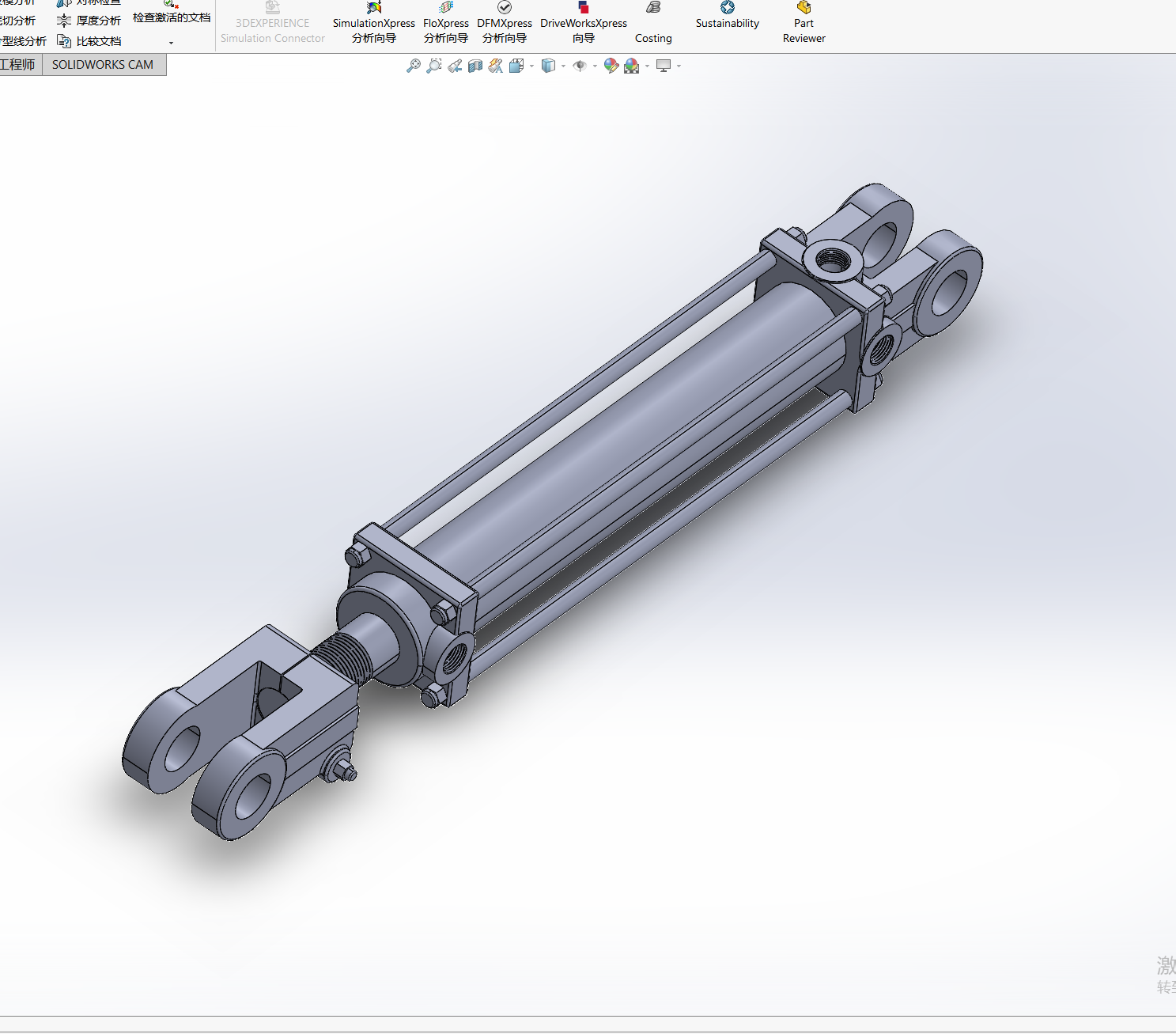Launch the 比较文档 compare documents tool
Screen dimensions: 1176x1034
[x=89, y=41]
